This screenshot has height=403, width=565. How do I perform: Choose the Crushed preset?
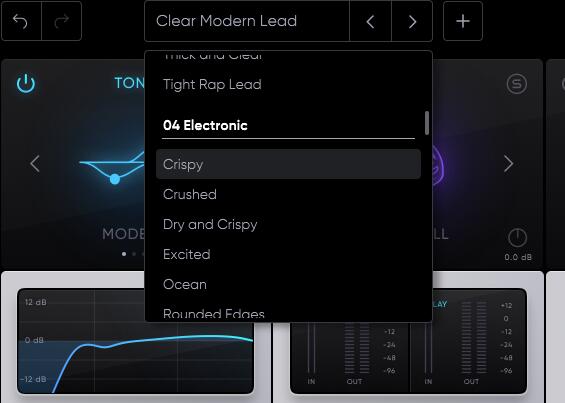[x=288, y=194]
